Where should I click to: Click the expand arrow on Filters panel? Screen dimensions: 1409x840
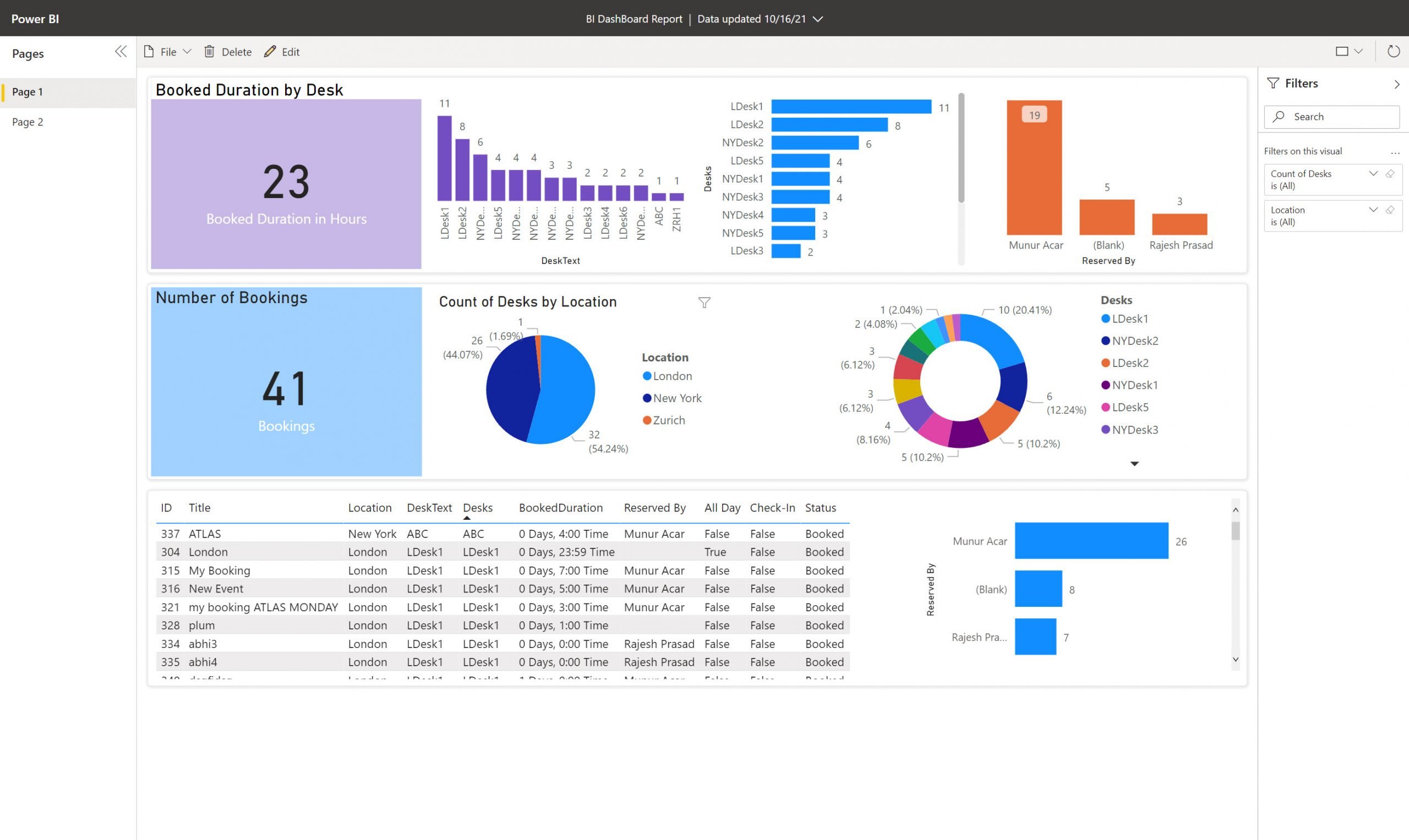1398,83
